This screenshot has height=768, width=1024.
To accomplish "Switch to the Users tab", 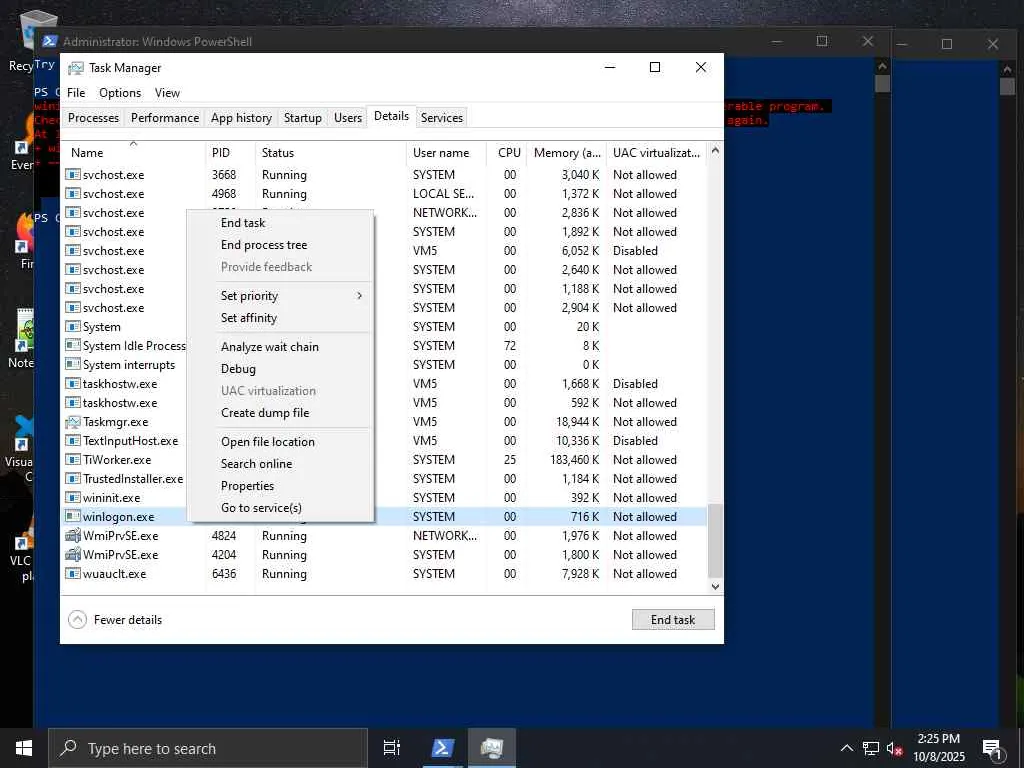I will pyautogui.click(x=347, y=118).
